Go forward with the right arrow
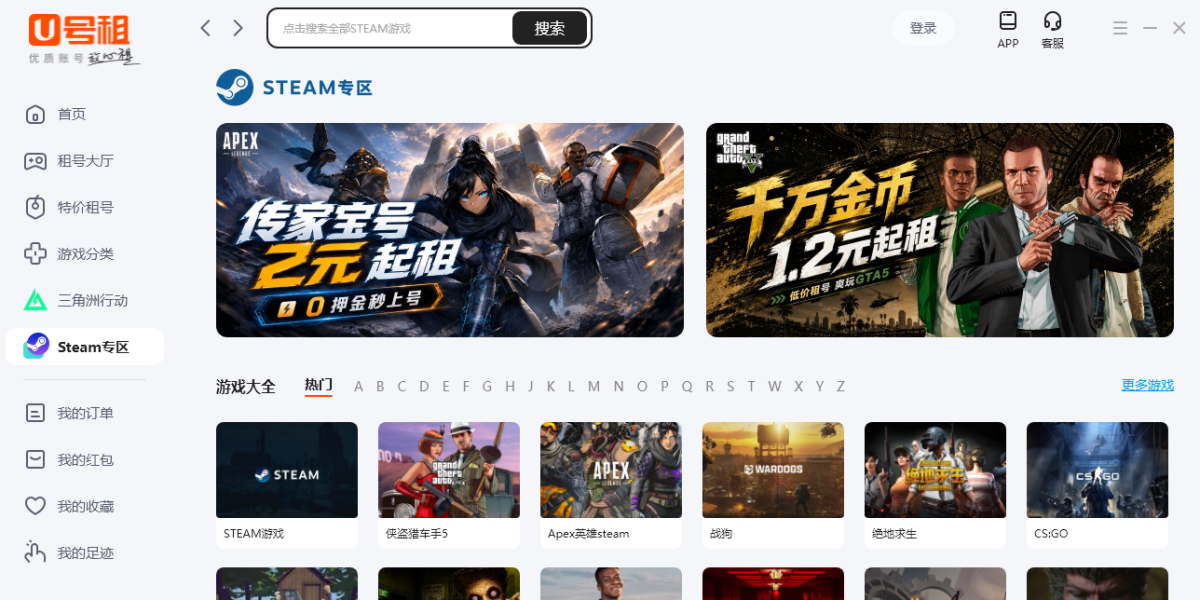 tap(238, 28)
